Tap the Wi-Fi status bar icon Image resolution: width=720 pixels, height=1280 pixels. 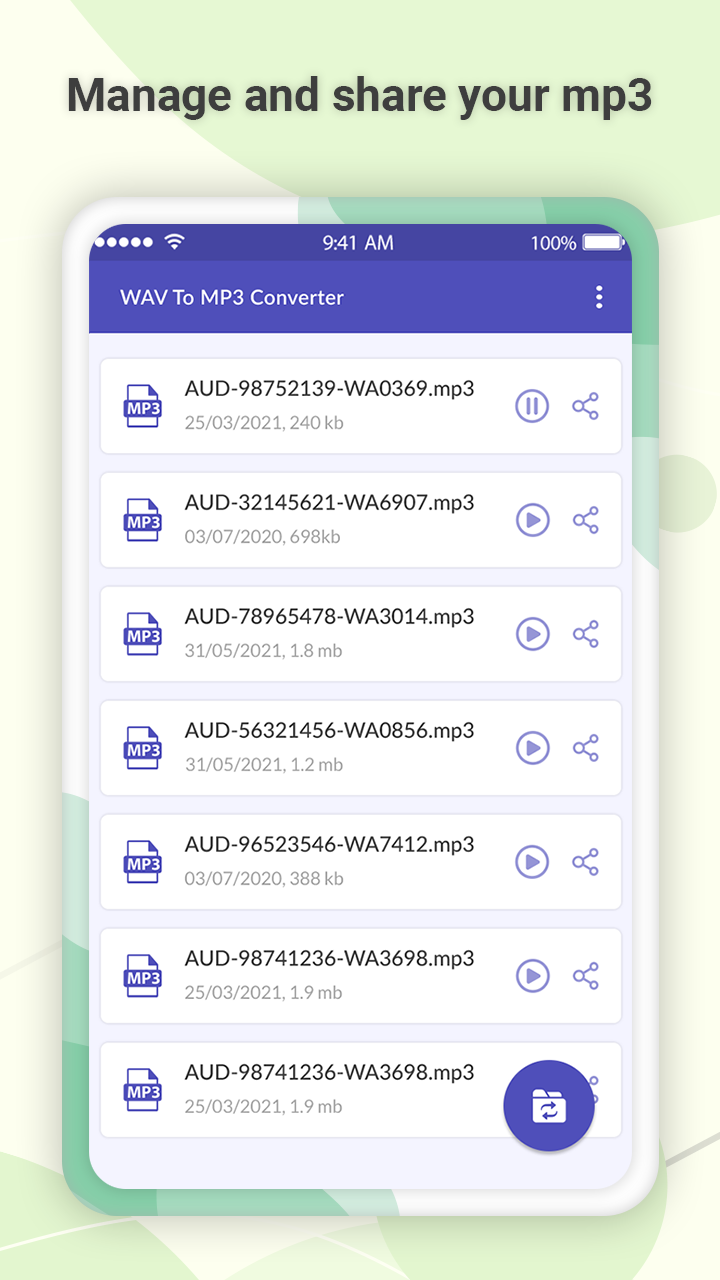pos(175,242)
